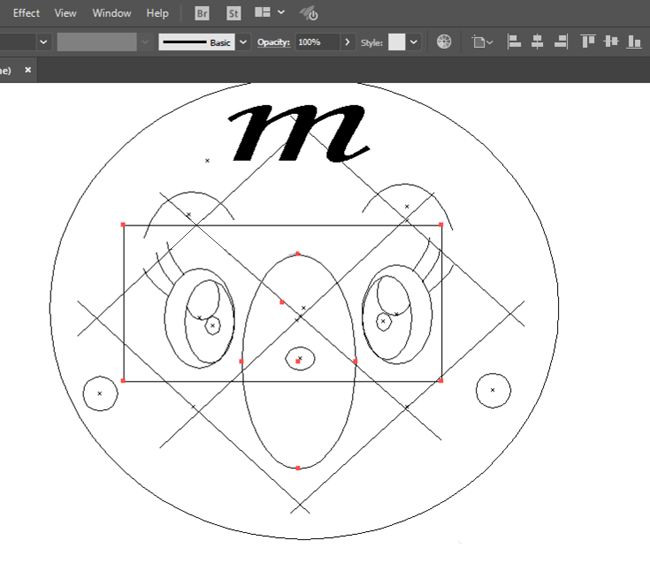Open the Help menu
This screenshot has width=650, height=563.
point(157,14)
